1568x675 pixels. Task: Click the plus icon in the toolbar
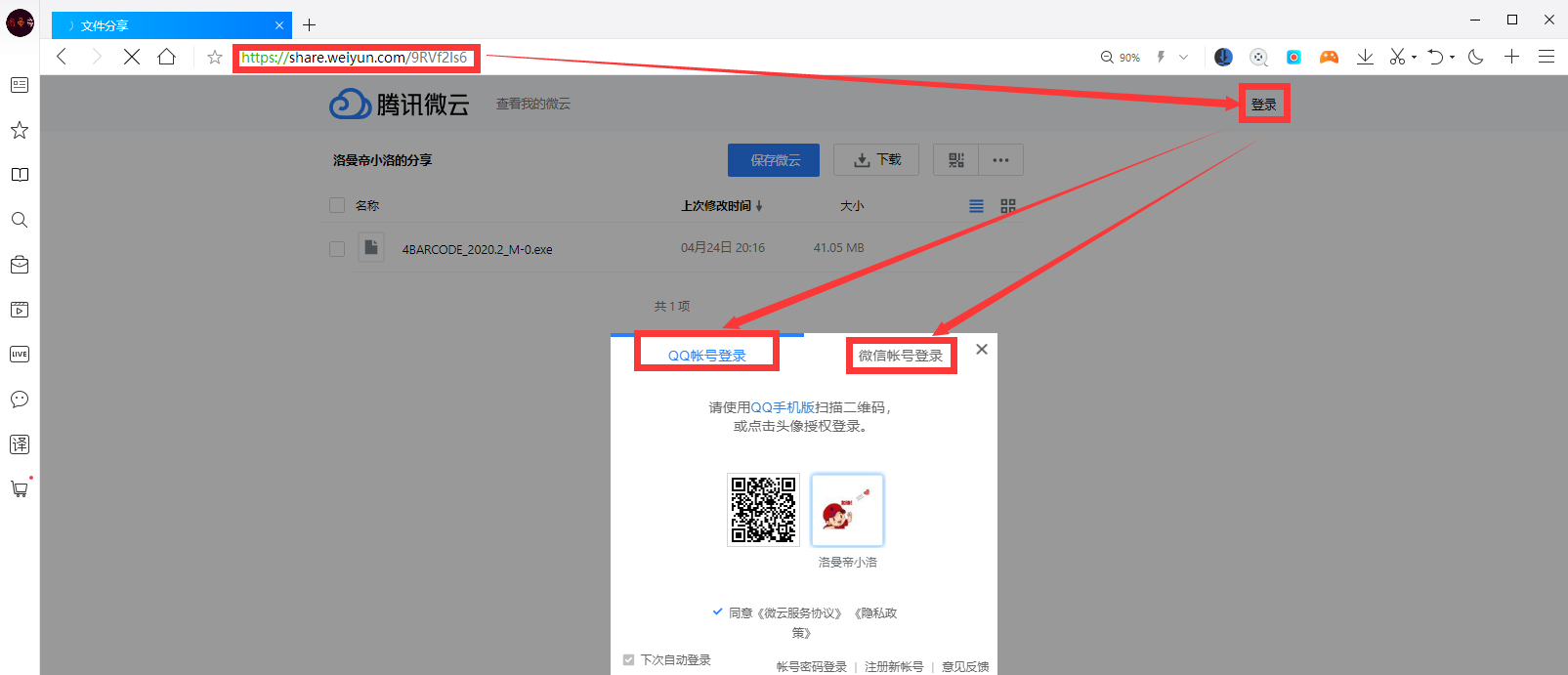point(1511,57)
